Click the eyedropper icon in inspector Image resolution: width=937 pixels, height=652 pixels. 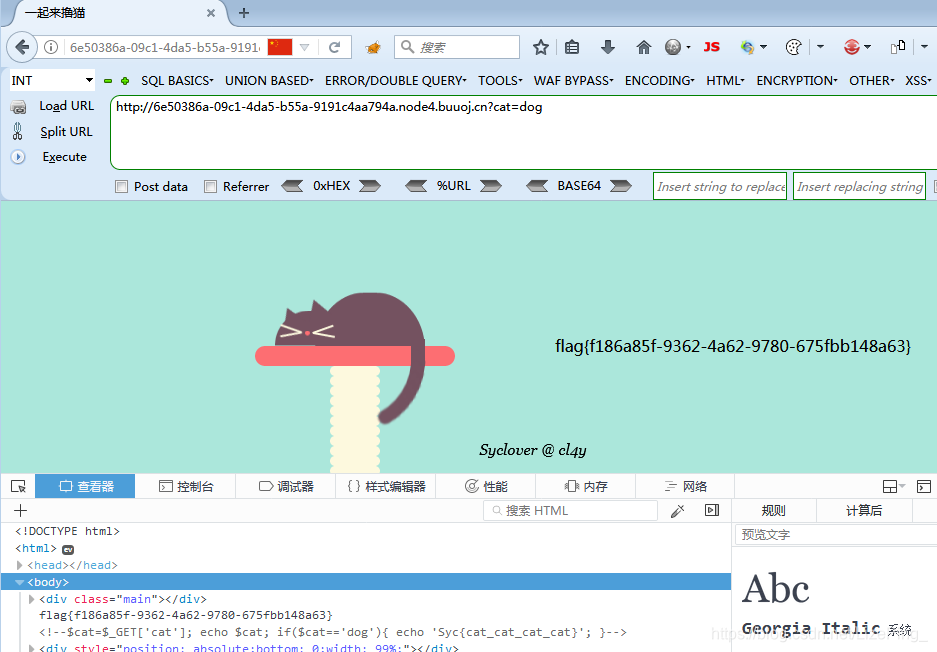click(678, 511)
